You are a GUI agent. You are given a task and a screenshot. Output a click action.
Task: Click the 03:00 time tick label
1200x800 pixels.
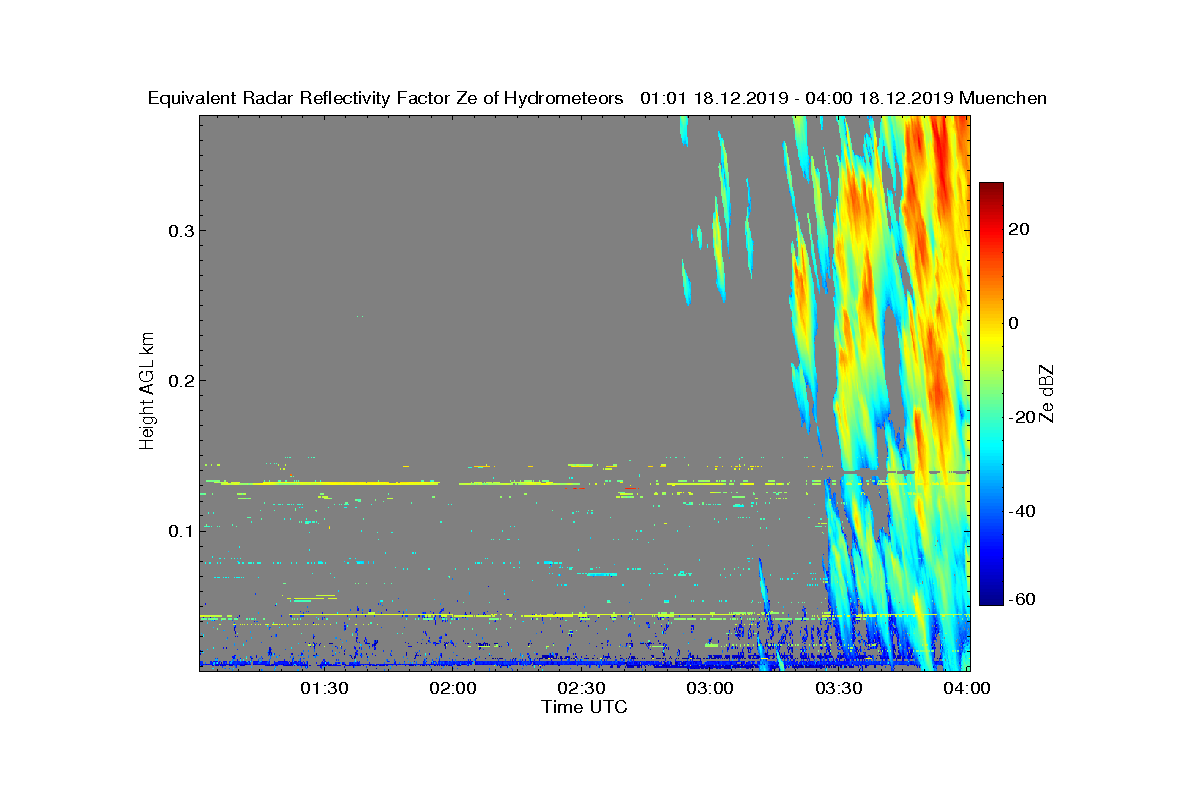[x=710, y=689]
